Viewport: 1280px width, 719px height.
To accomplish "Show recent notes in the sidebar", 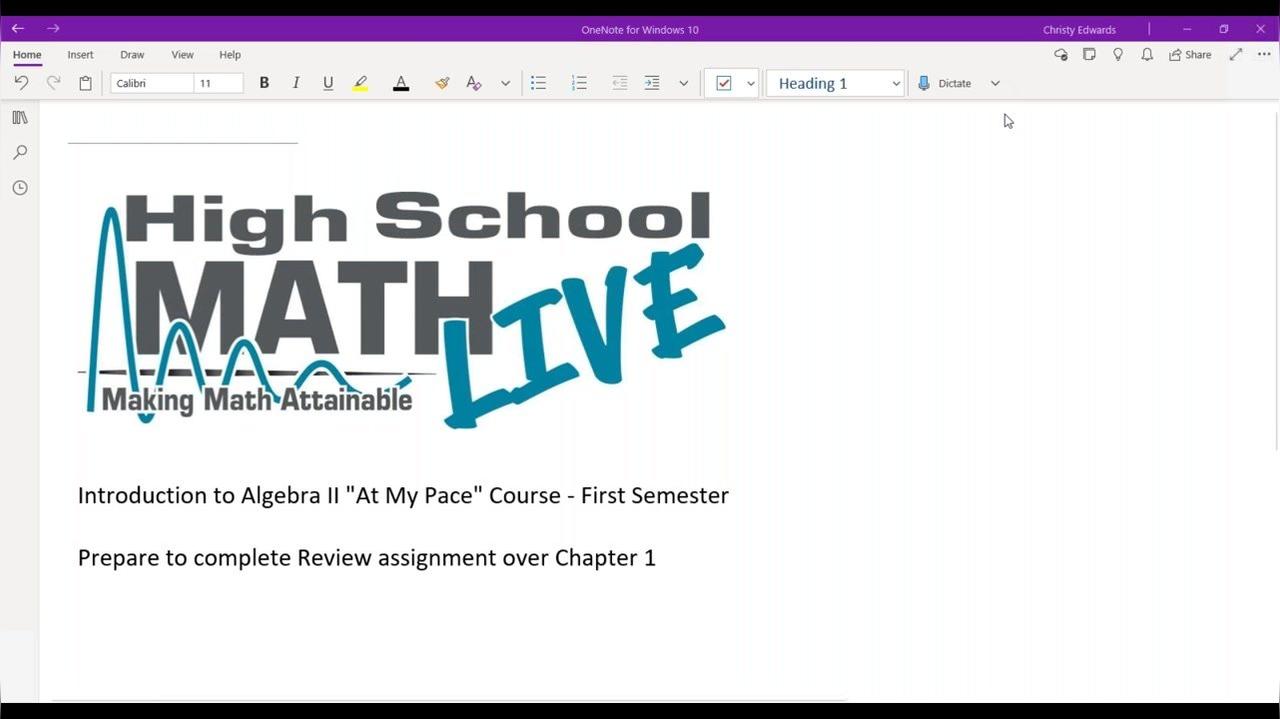I will (x=20, y=188).
